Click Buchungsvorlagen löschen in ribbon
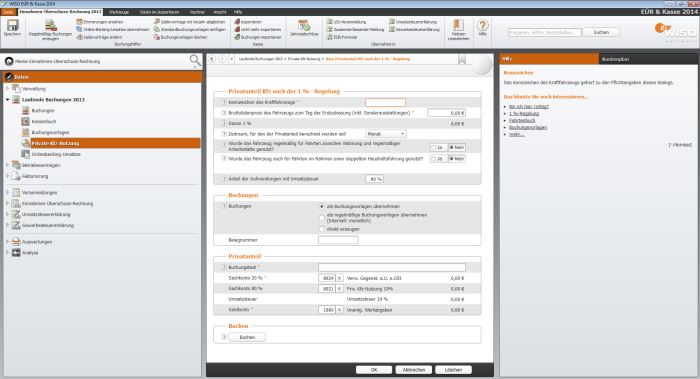This screenshot has height=379, width=700. click(180, 37)
